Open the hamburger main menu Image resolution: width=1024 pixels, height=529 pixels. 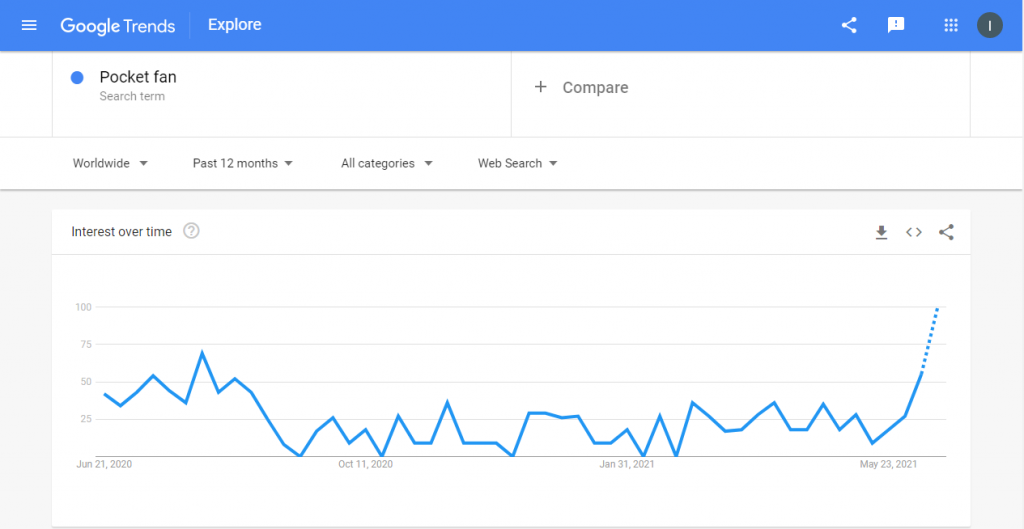[29, 25]
